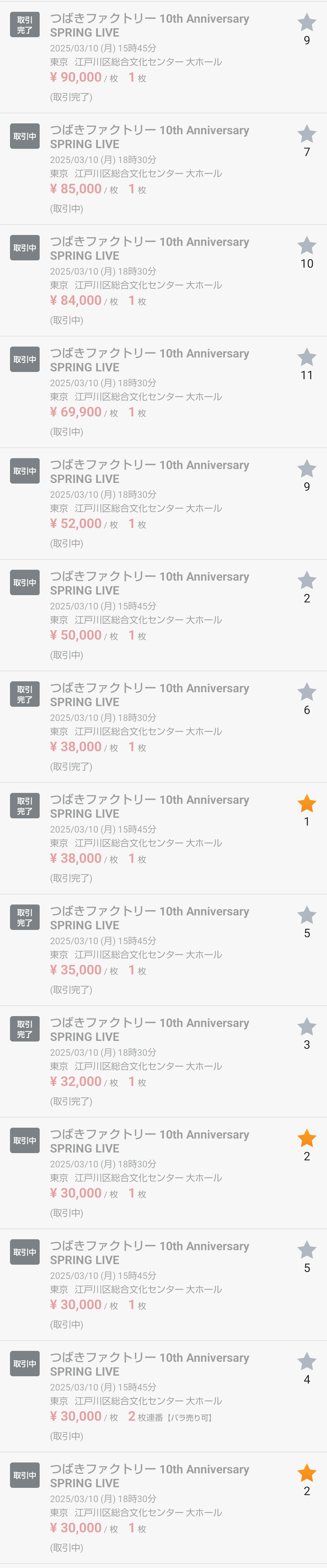
Task: Click the 取引完了 badge on the ¥90,000 listing
Action: [25, 25]
